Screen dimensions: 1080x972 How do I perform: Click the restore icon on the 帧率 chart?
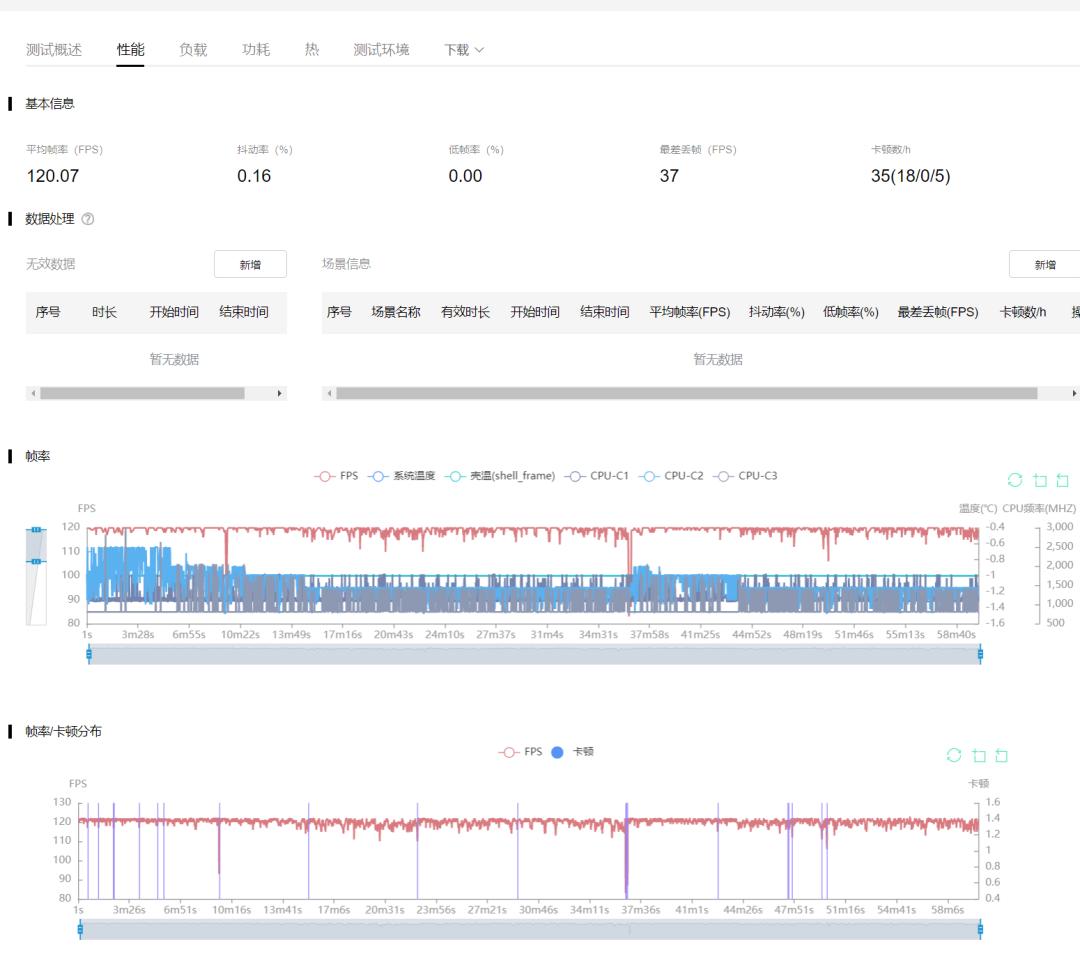click(1015, 480)
